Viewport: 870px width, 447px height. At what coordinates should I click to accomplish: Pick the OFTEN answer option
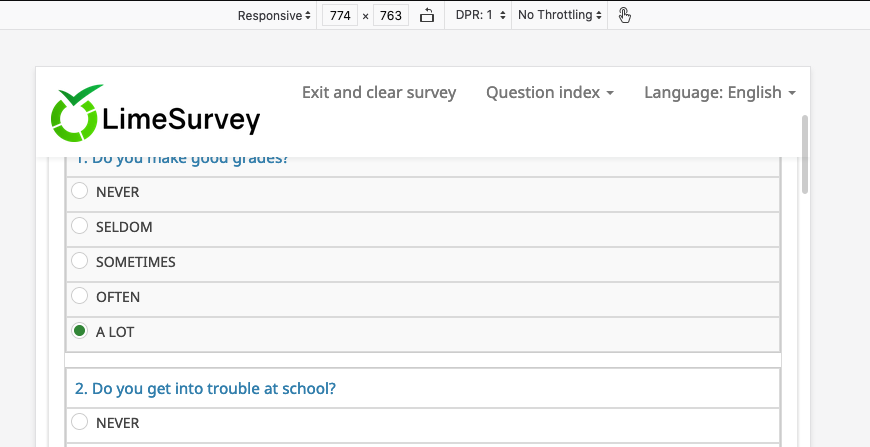[x=80, y=296]
